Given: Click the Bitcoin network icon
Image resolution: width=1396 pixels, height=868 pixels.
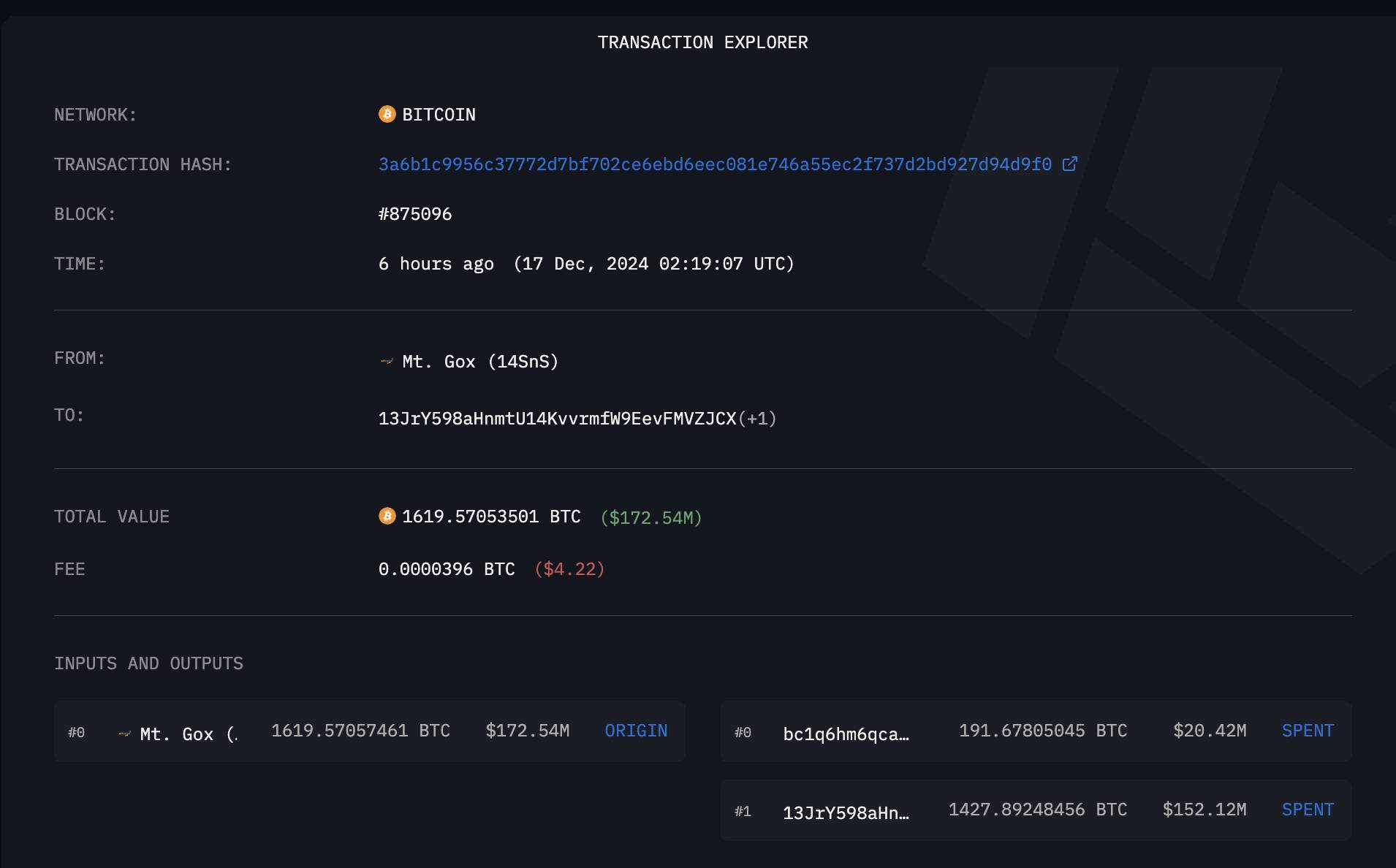Looking at the screenshot, I should pos(387,114).
